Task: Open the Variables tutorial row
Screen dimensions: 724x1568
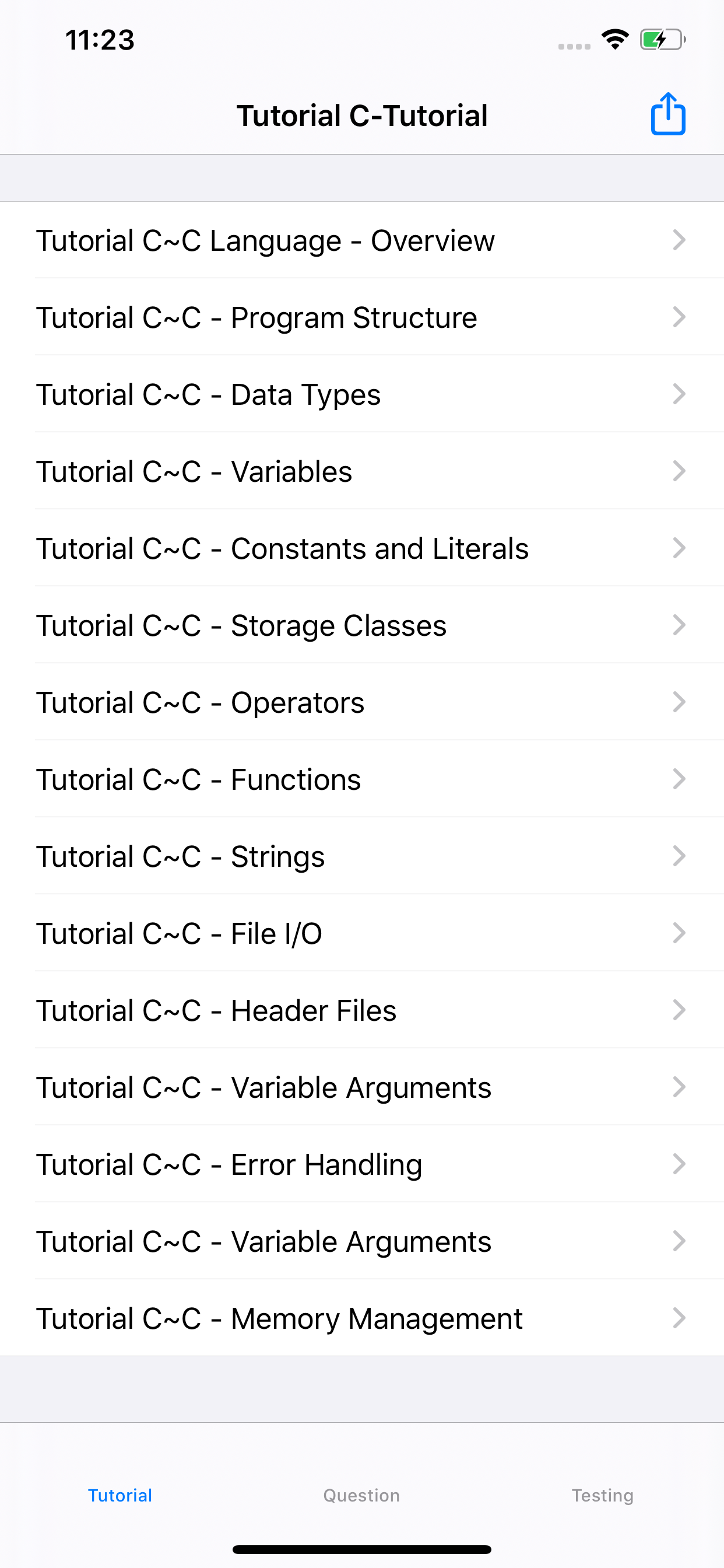Action: pyautogui.click(x=195, y=472)
